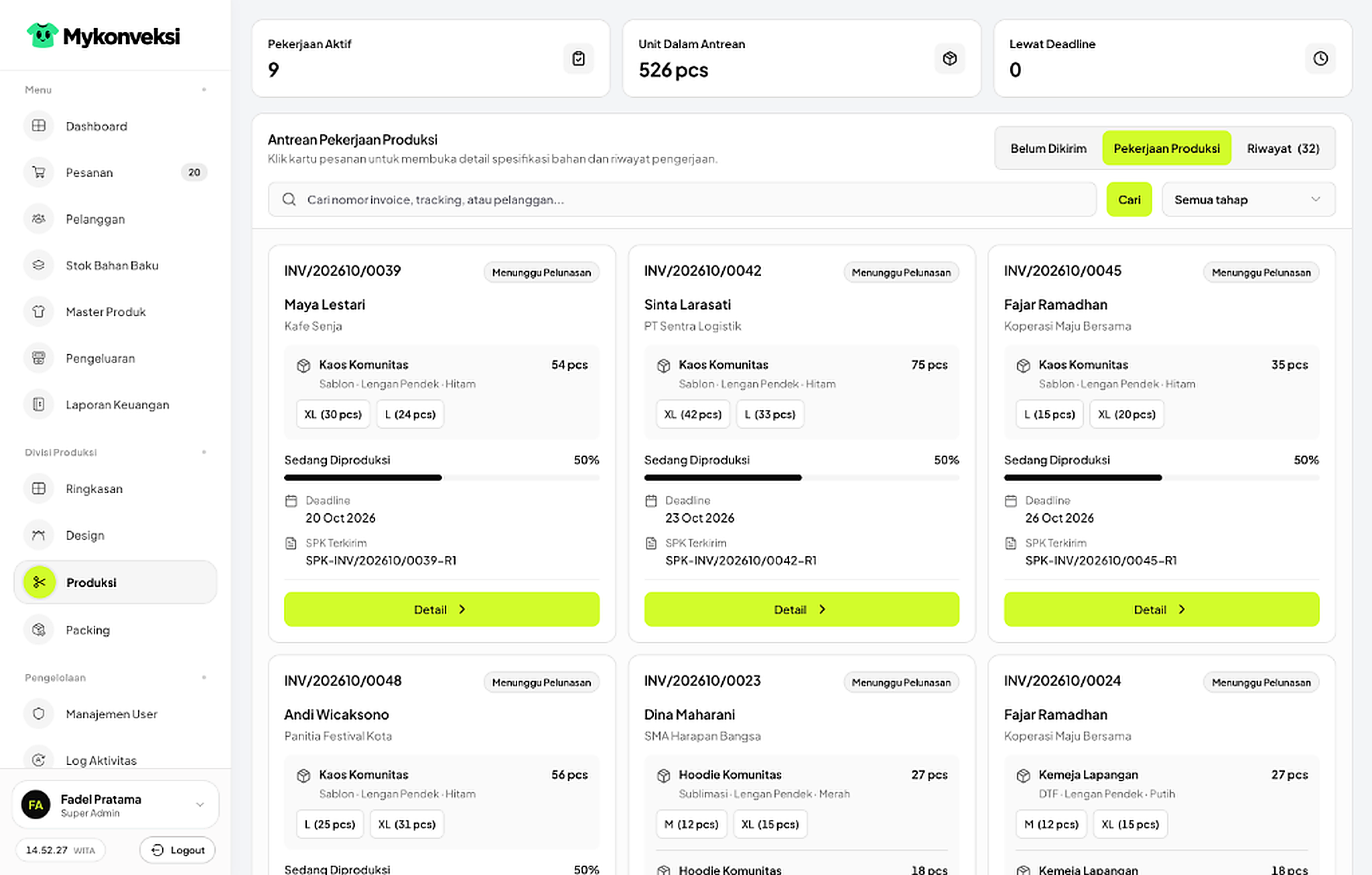Image resolution: width=1372 pixels, height=875 pixels.
Task: Click the Pekerjaan Aktif clipboard icon
Action: tap(579, 58)
